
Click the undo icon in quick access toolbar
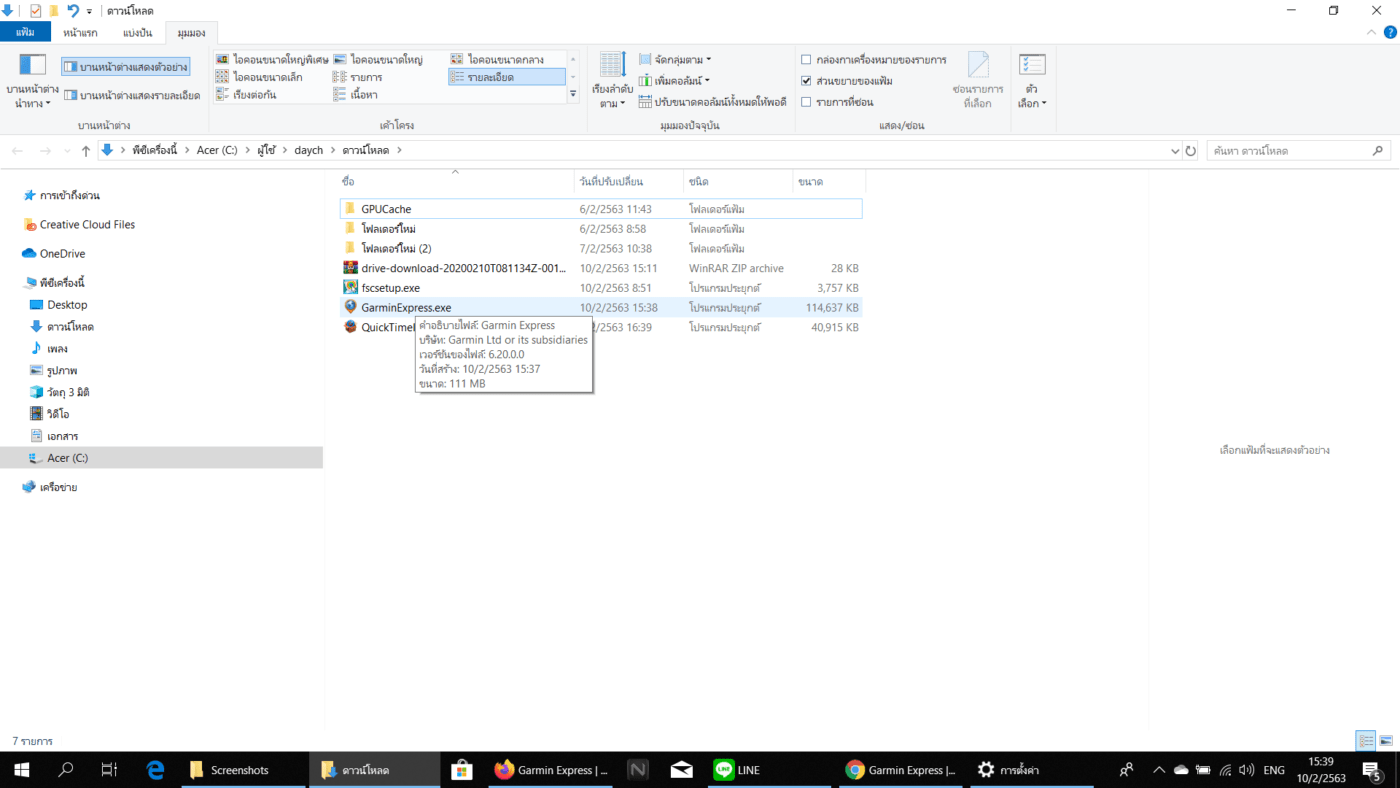pyautogui.click(x=73, y=10)
